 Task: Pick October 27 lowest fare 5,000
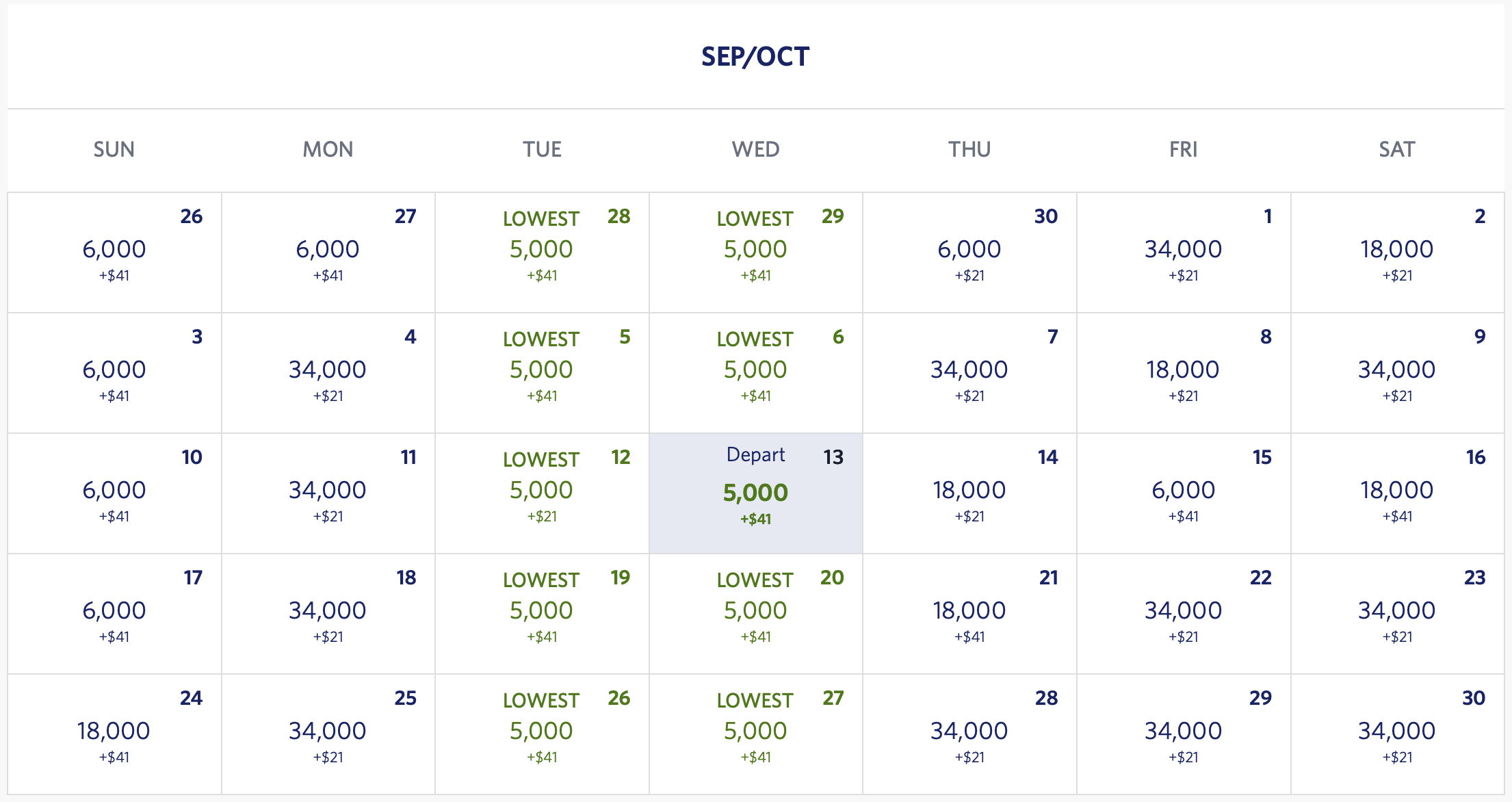click(755, 734)
